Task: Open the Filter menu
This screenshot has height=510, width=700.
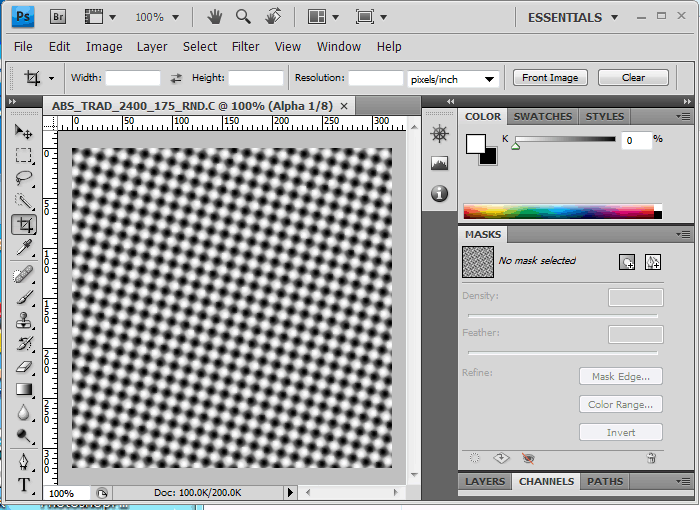Action: click(245, 46)
